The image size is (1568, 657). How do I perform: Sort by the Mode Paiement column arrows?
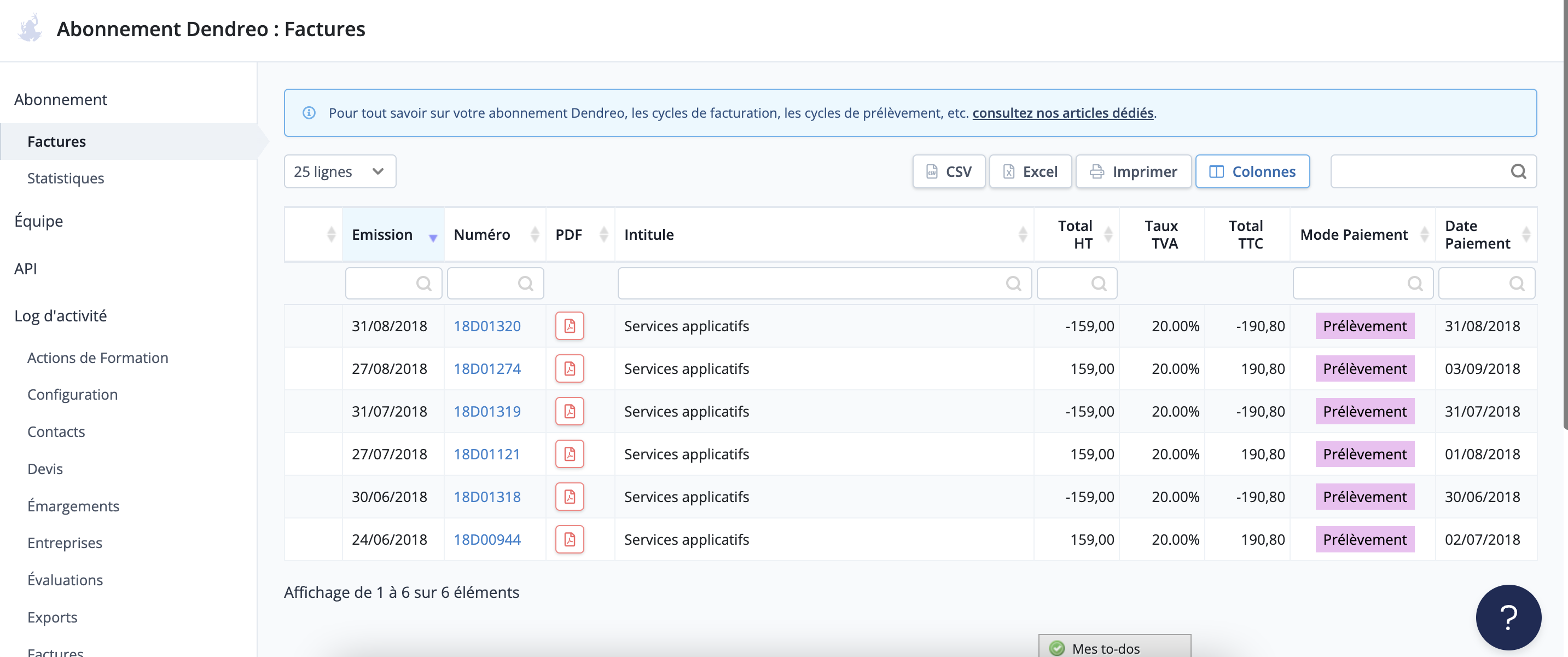click(x=1424, y=234)
